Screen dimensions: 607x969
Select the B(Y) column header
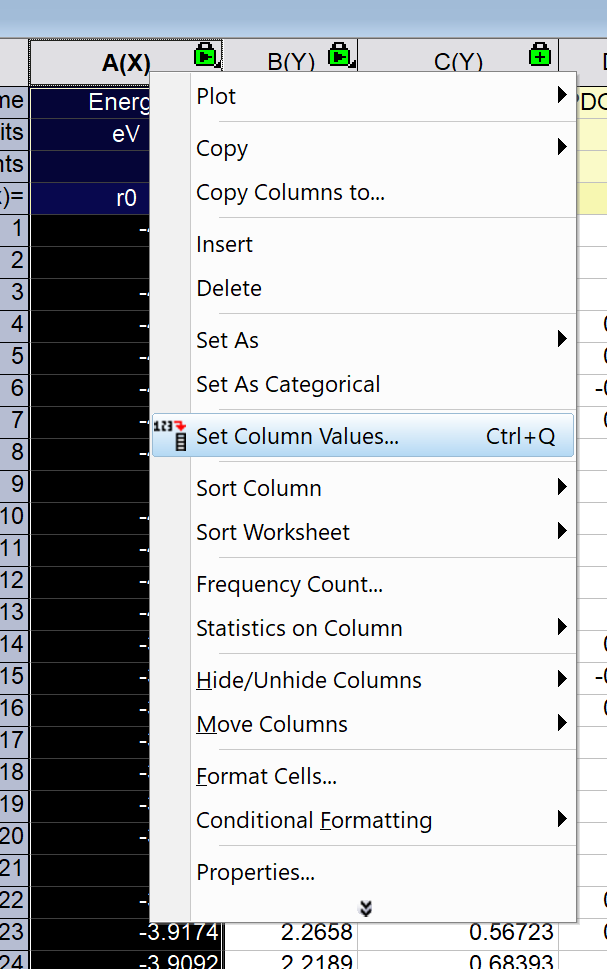pyautogui.click(x=290, y=62)
